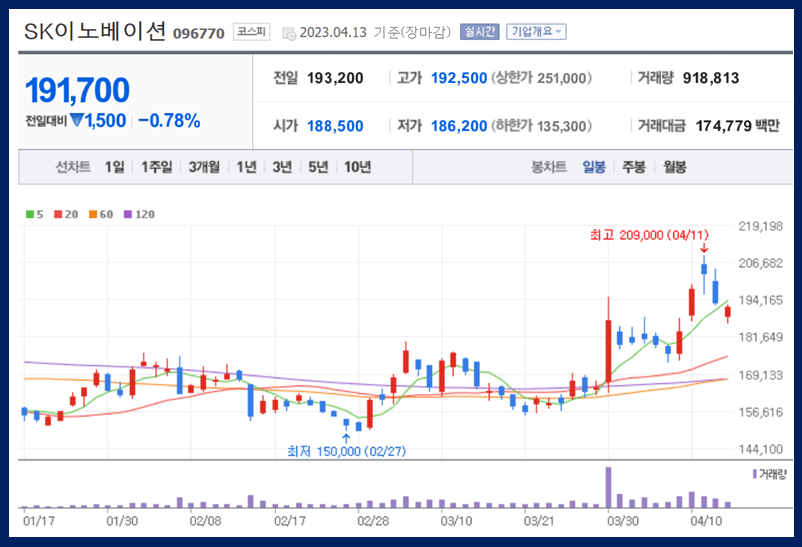
Task: Click the 최고 209,000 (04/11) label
Action: (x=649, y=235)
